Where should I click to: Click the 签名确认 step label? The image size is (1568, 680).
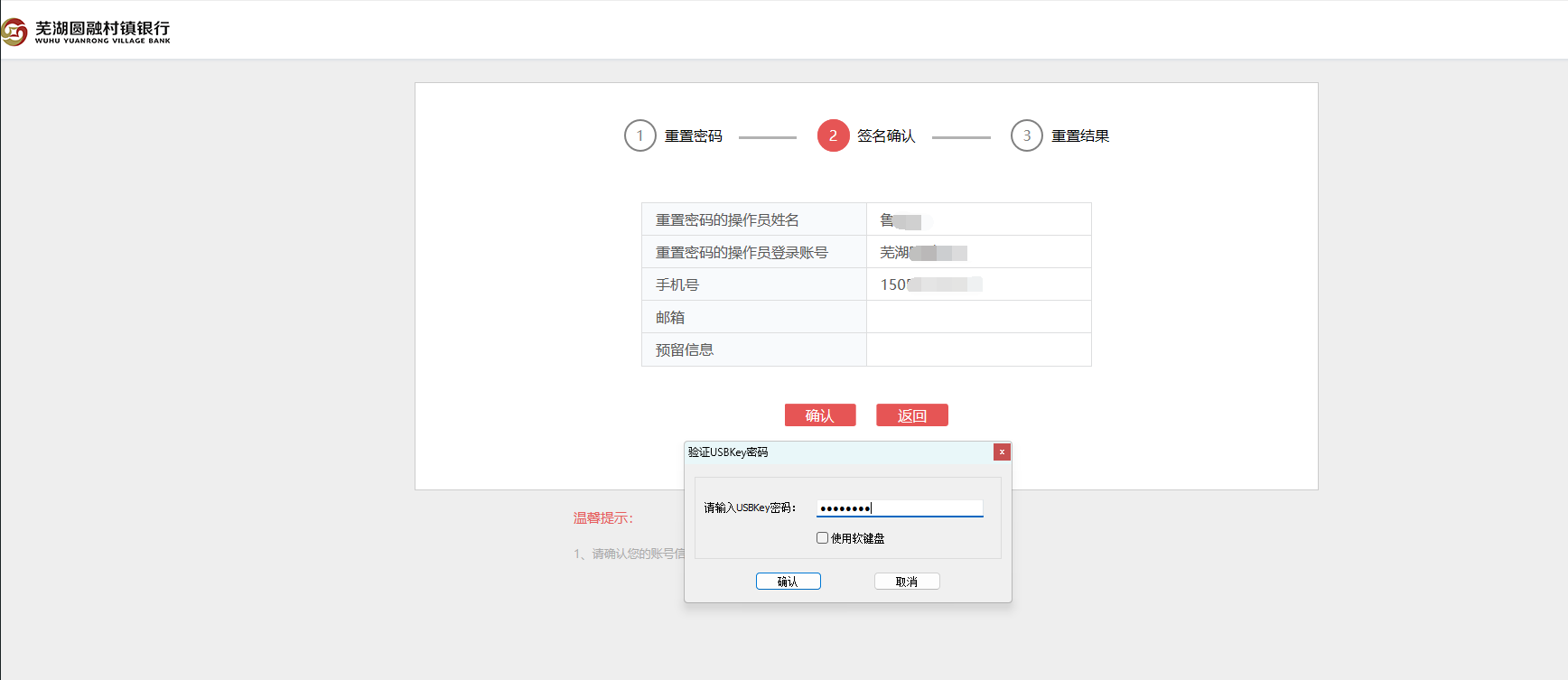[886, 136]
